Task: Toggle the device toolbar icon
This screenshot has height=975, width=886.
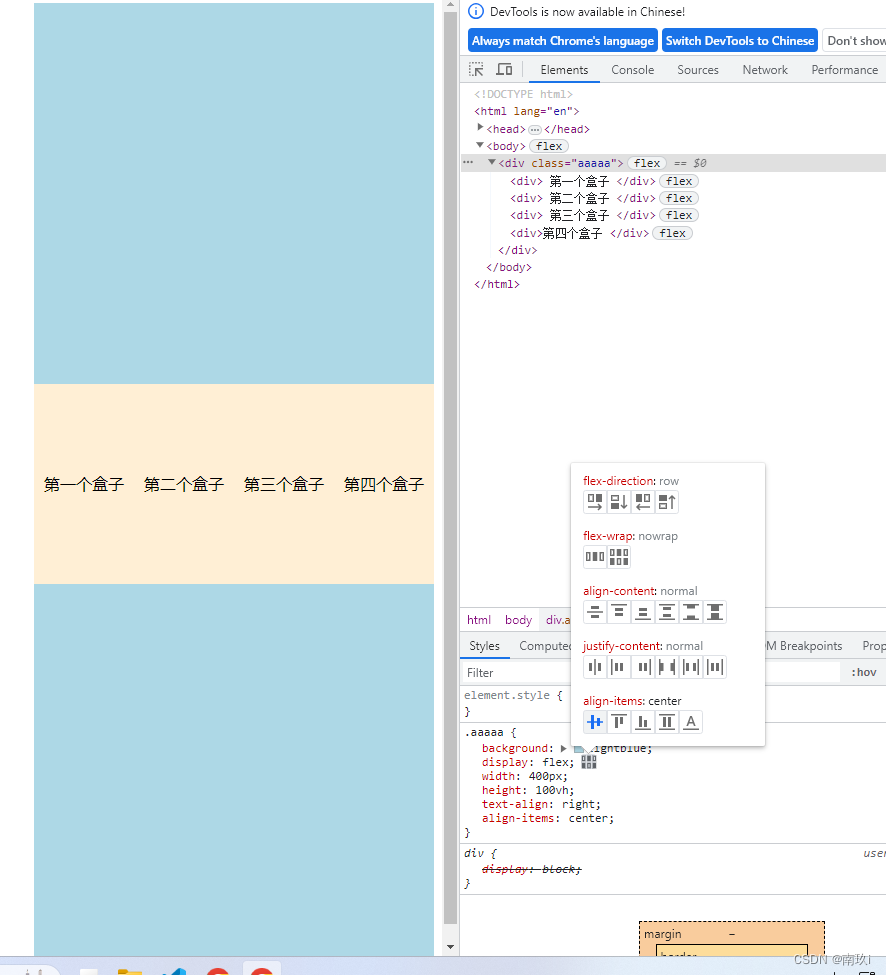Action: 504,69
